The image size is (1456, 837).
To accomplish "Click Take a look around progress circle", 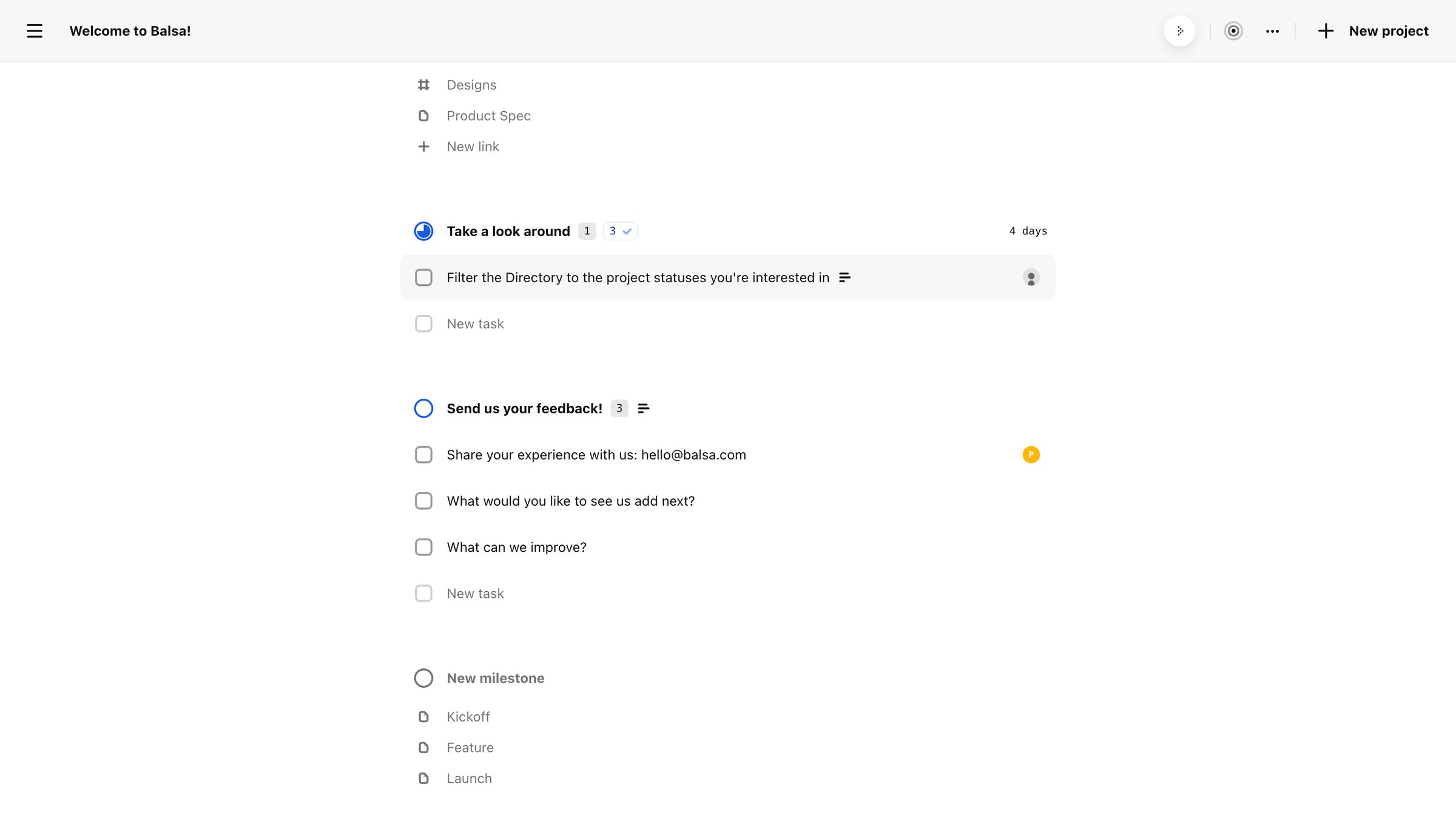I will pyautogui.click(x=423, y=231).
